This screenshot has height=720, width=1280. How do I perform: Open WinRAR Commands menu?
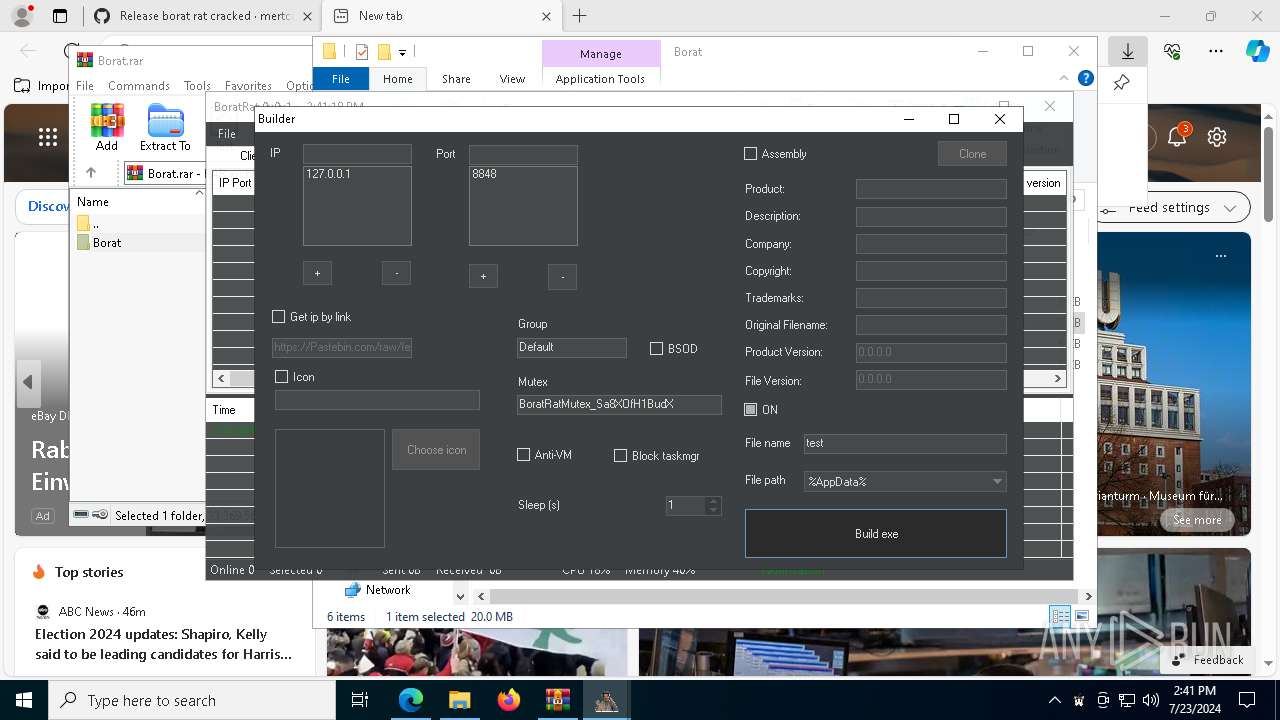[139, 86]
